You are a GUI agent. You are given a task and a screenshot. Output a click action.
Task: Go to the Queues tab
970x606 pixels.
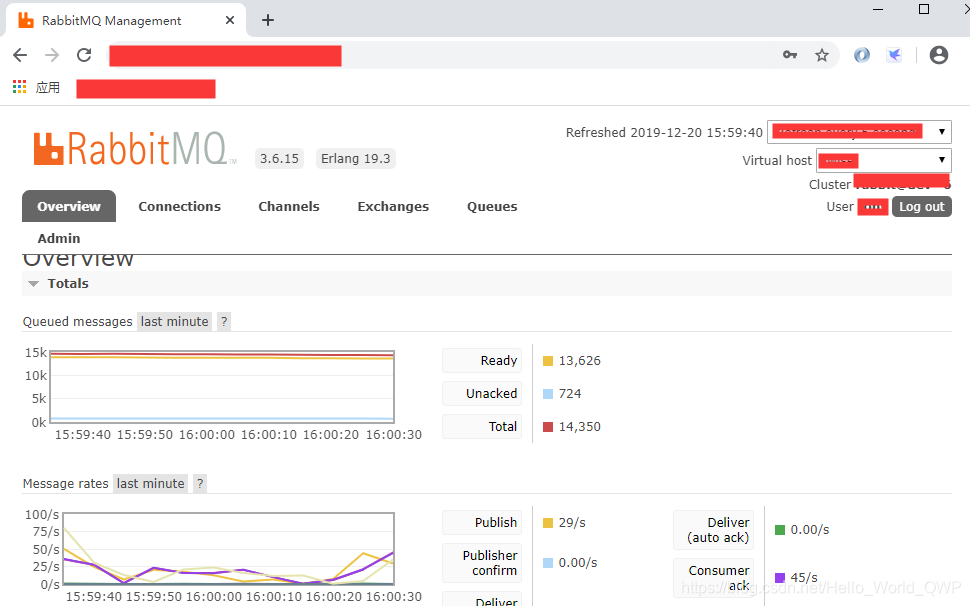[492, 207]
